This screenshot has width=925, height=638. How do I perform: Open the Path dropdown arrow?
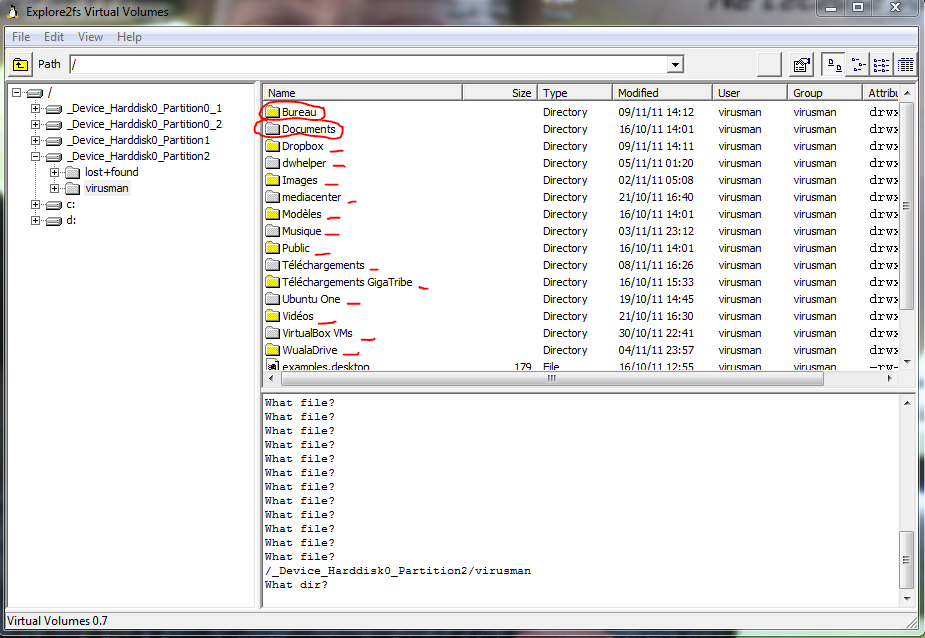[x=675, y=64]
